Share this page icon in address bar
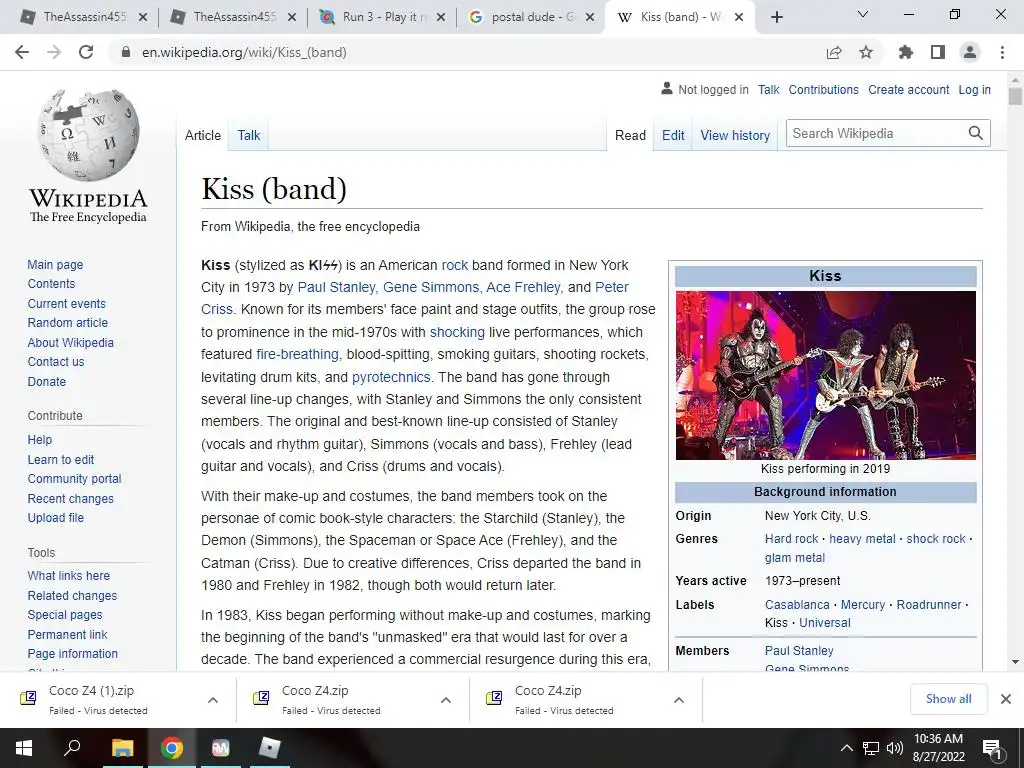Screen dimensions: 1024x768 click(x=834, y=52)
